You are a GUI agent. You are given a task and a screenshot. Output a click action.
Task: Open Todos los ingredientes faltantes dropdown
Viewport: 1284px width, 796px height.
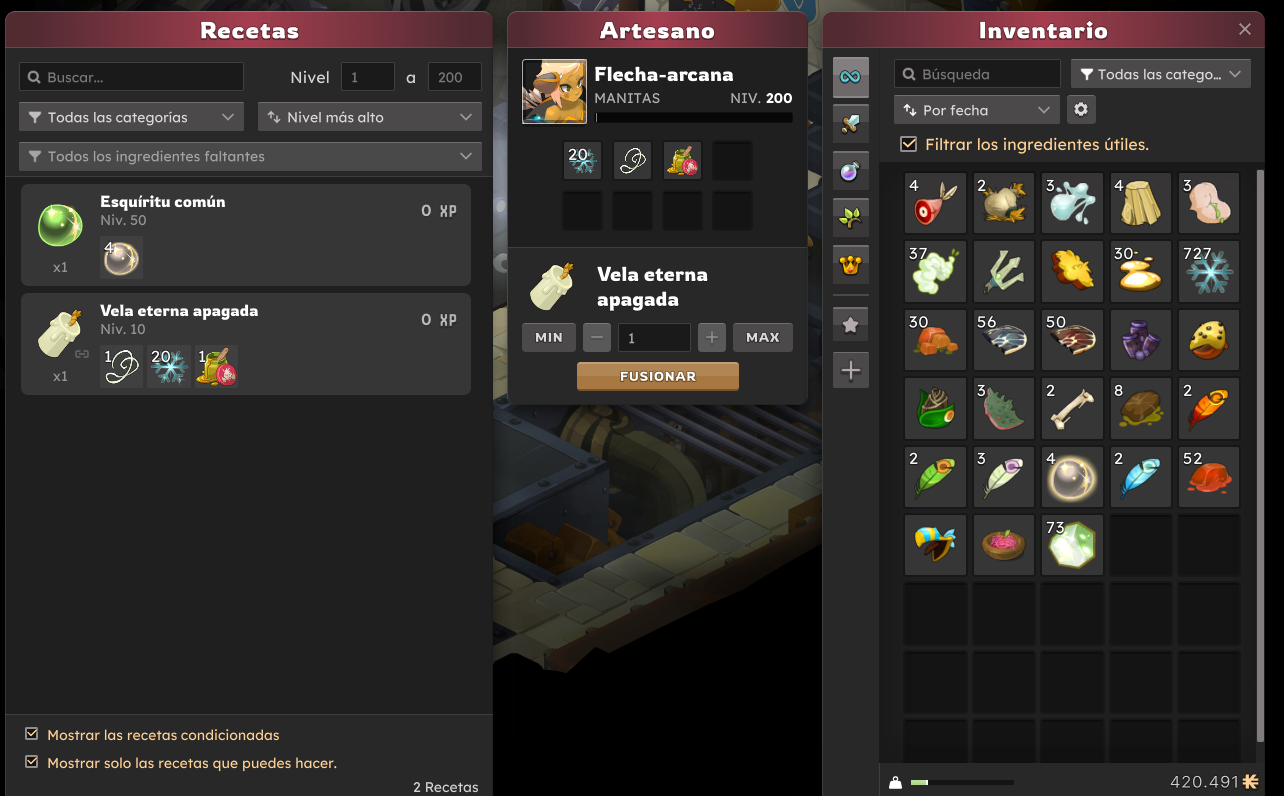[250, 156]
